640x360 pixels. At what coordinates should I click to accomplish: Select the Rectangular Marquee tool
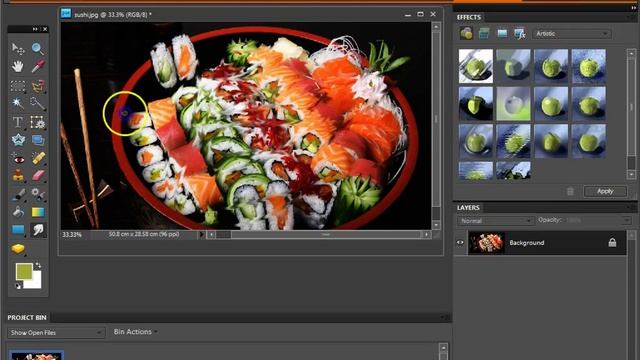(x=18, y=86)
